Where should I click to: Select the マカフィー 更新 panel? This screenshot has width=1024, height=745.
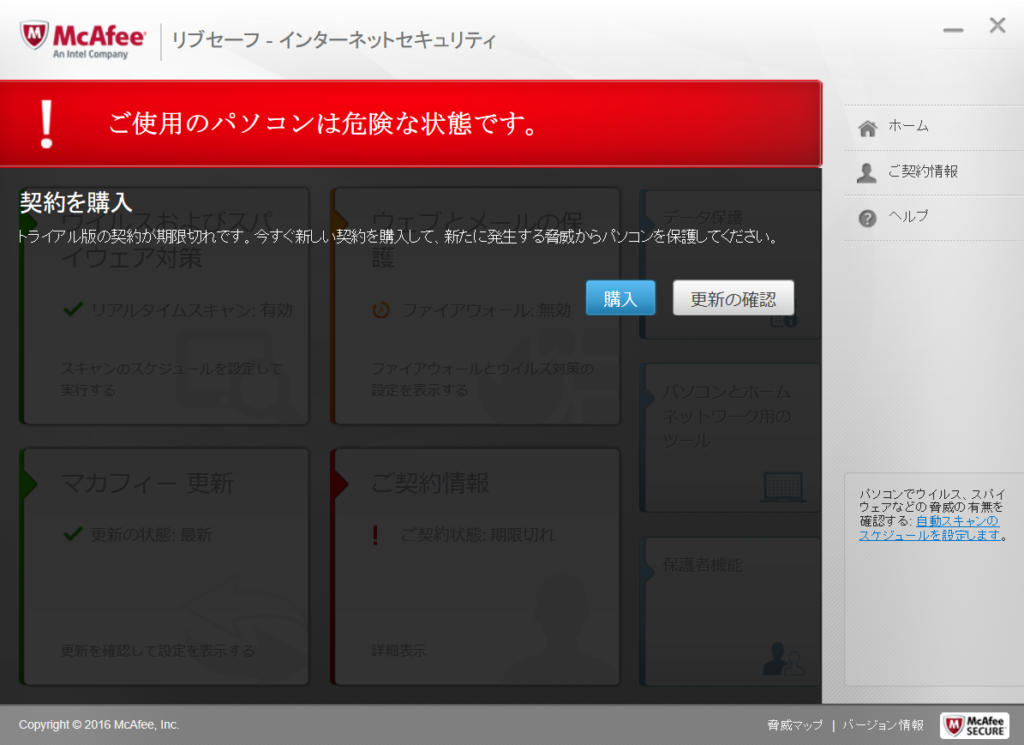[x=165, y=566]
